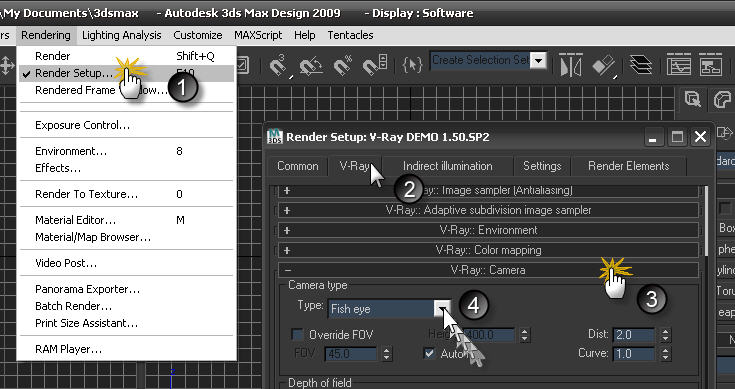Open the MAXScript menu
Image resolution: width=735 pixels, height=389 pixels.
click(x=258, y=35)
